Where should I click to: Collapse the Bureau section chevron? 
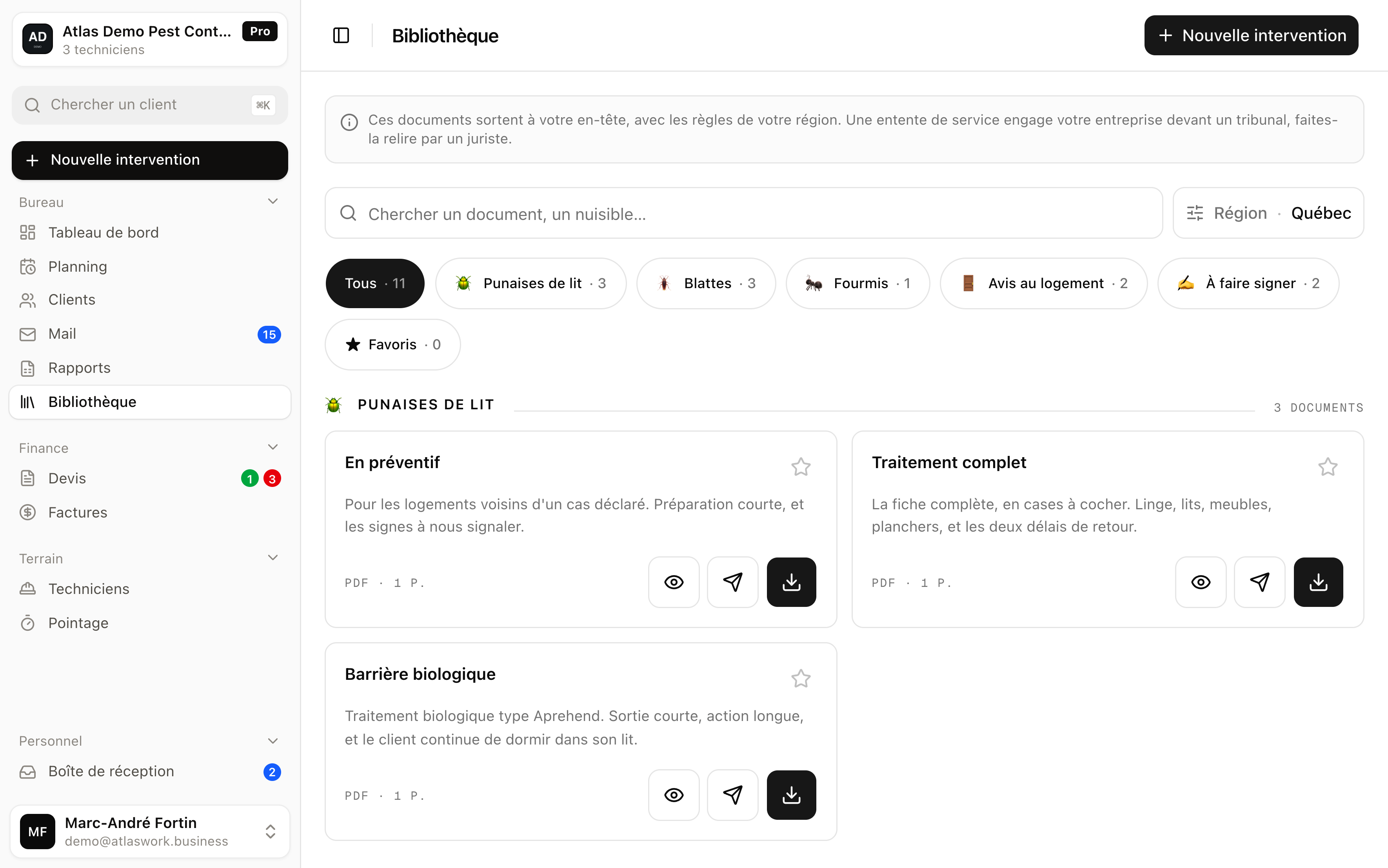273,202
